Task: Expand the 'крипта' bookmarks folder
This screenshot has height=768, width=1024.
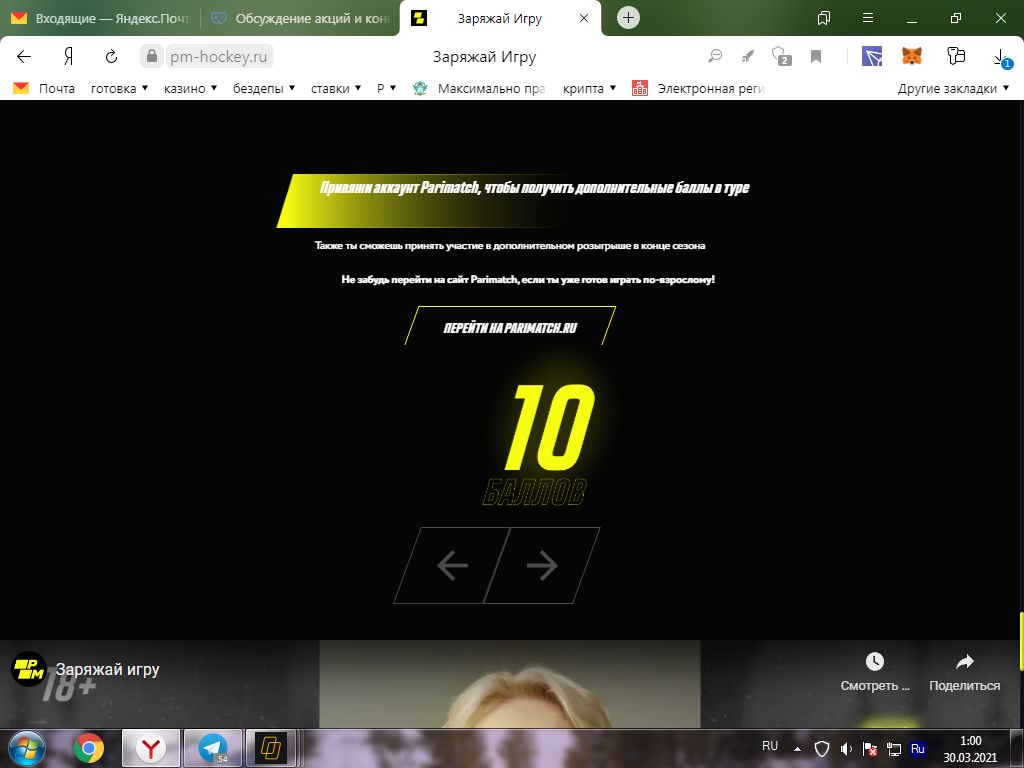Action: point(590,88)
